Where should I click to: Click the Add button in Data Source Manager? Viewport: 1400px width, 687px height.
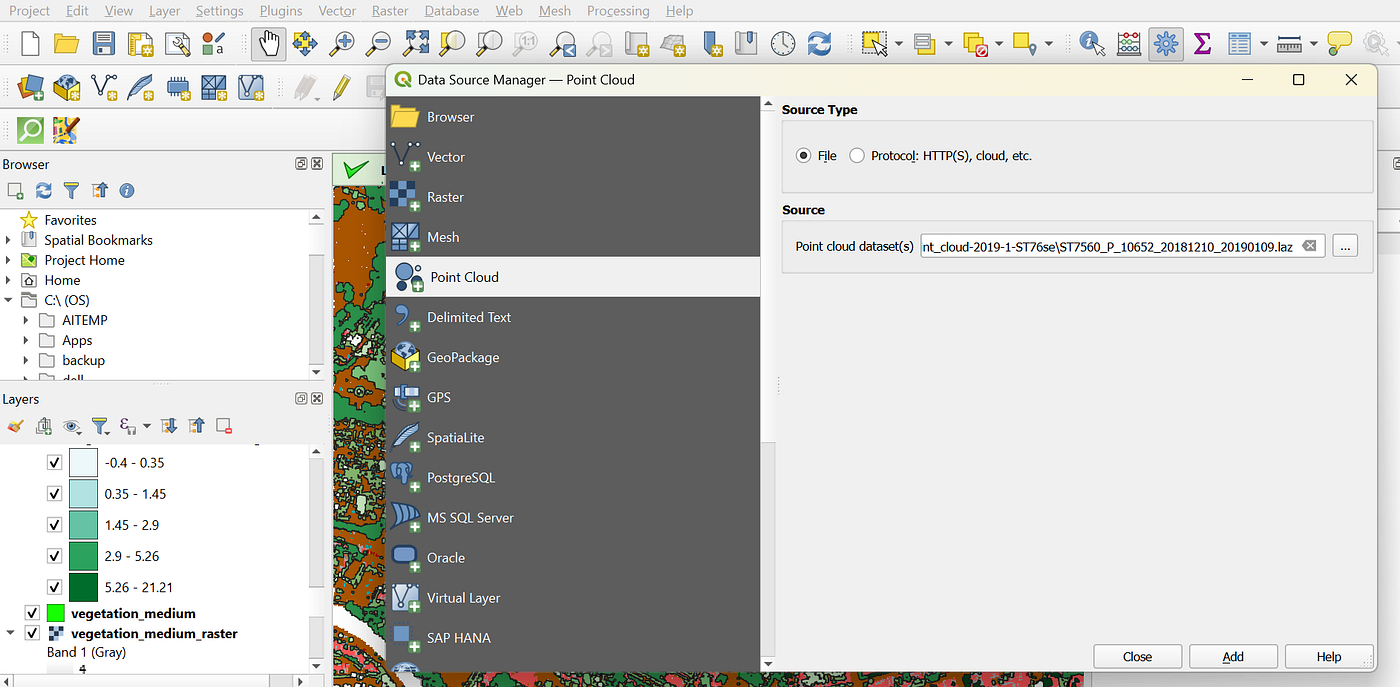click(x=1233, y=656)
